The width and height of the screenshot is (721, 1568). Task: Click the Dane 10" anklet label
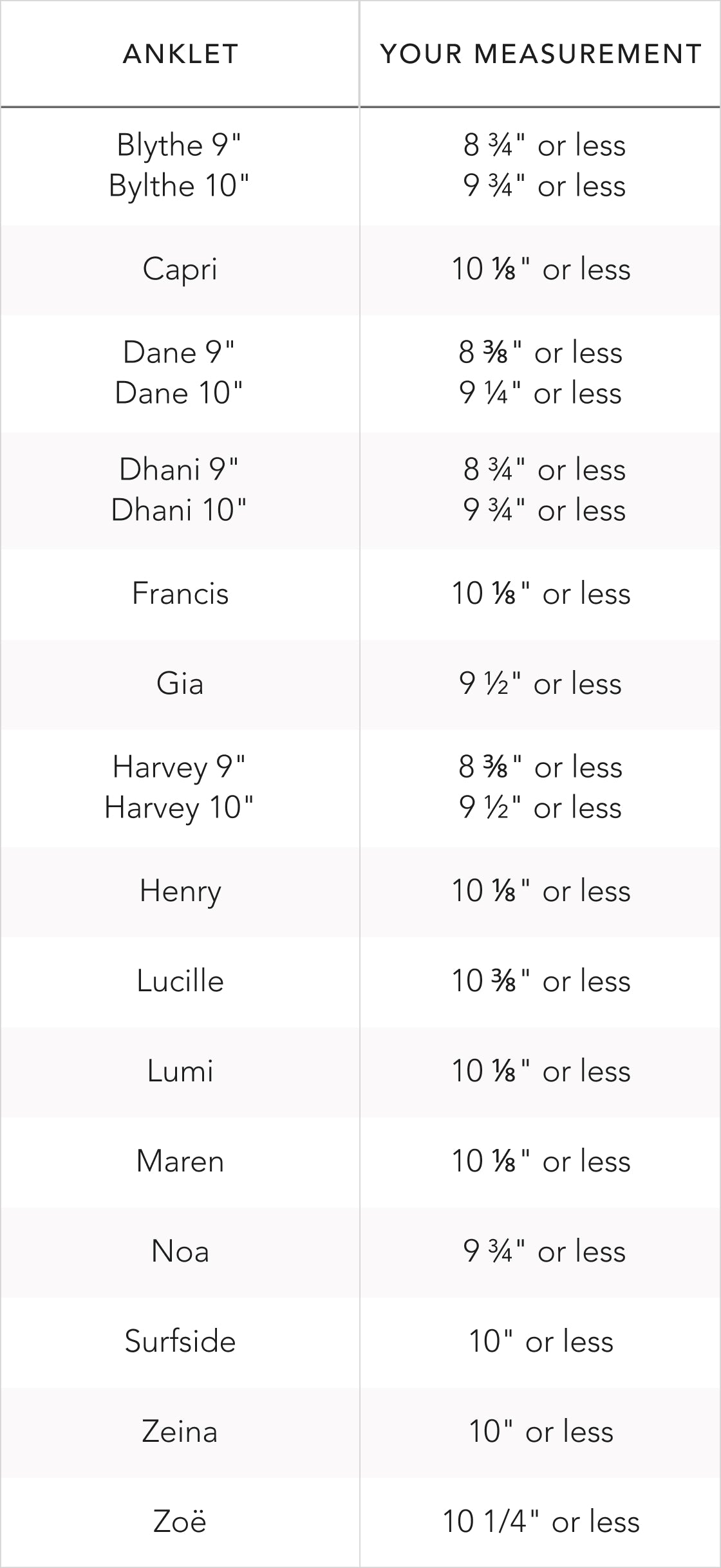click(x=179, y=393)
